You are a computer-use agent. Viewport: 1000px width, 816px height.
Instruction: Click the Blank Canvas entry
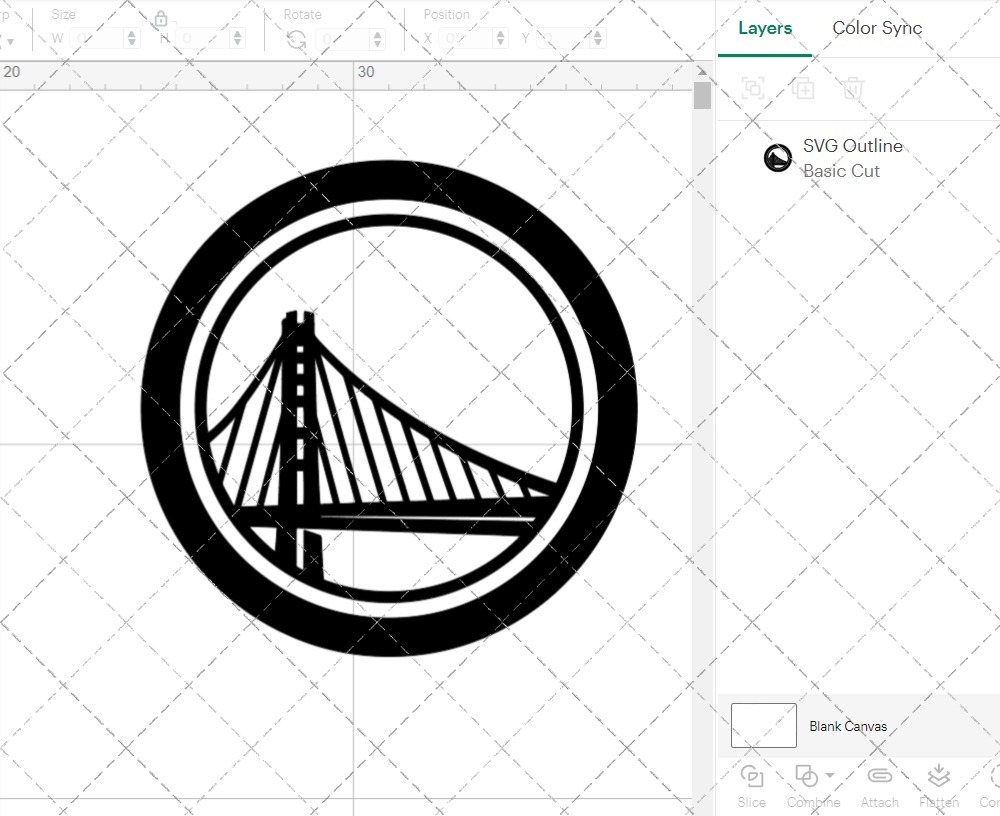[x=849, y=726]
